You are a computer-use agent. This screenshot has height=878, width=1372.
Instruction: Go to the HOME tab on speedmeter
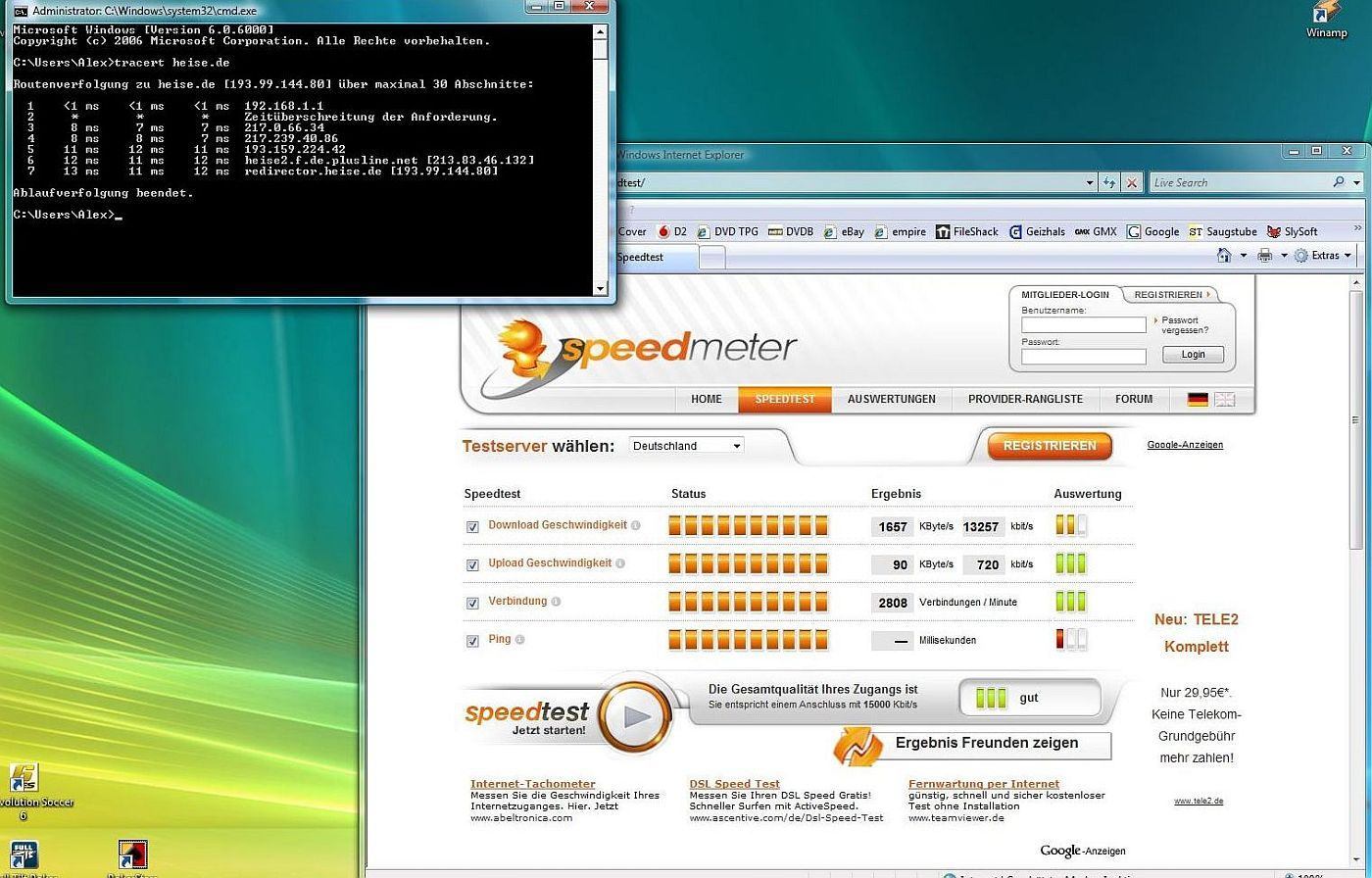[706, 400]
